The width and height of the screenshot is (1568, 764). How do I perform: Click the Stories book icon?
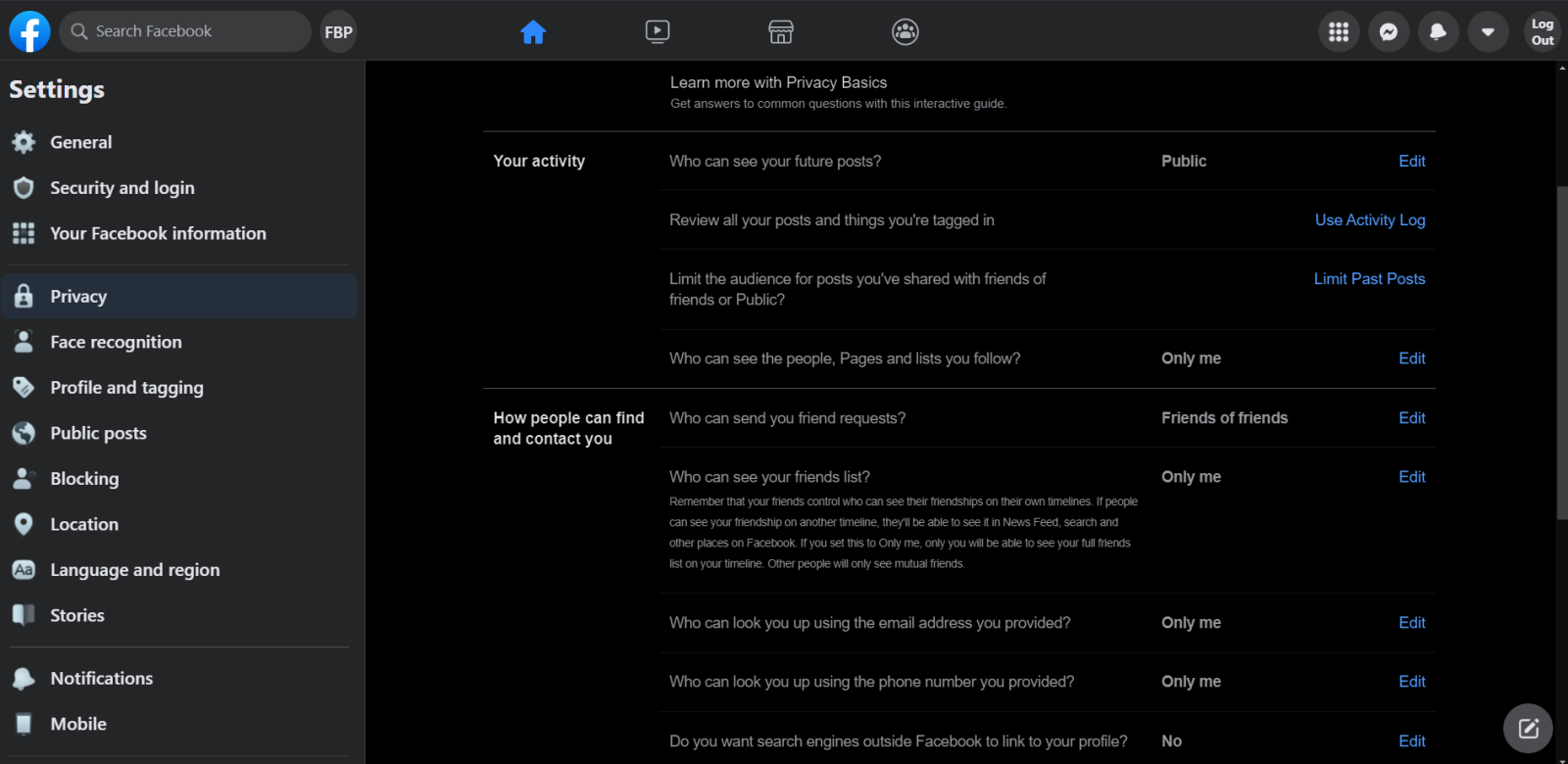[x=24, y=615]
